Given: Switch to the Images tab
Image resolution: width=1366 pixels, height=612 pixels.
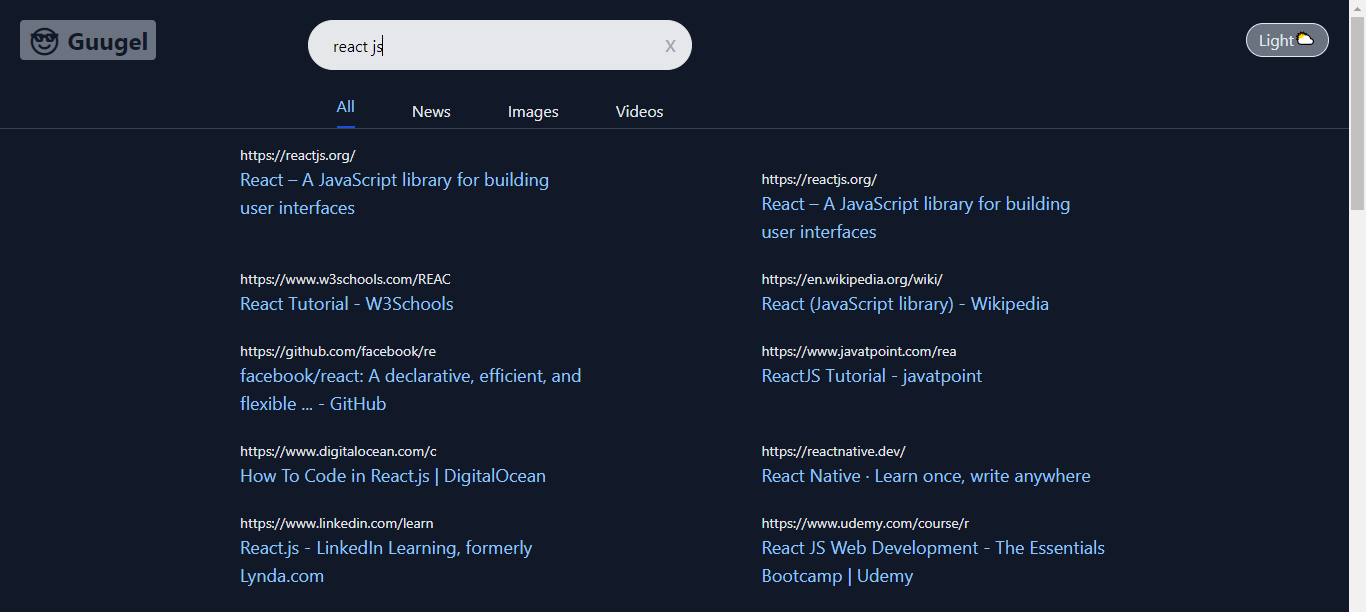Looking at the screenshot, I should pyautogui.click(x=533, y=111).
